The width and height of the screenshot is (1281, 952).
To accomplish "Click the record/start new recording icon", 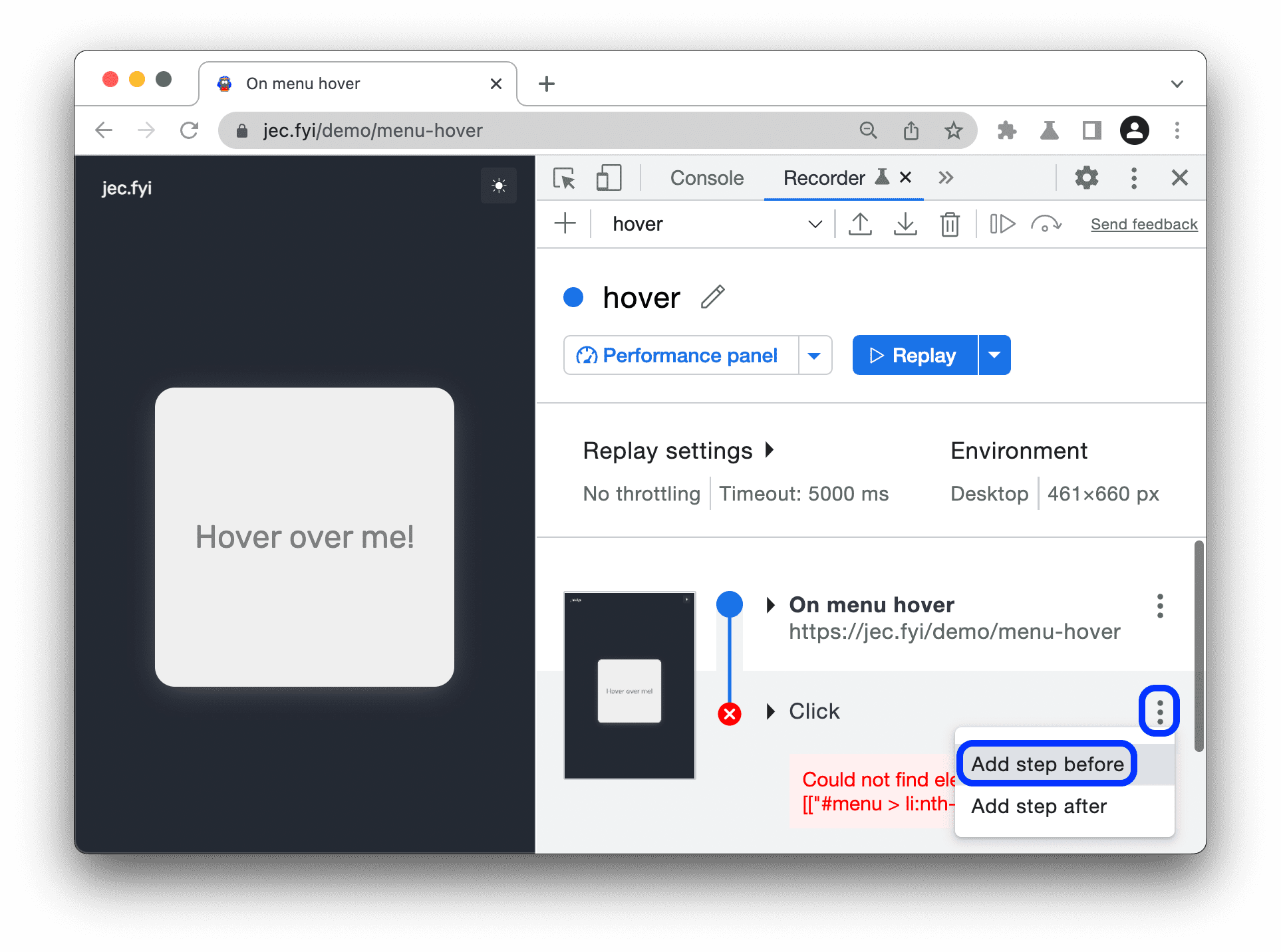I will (565, 224).
